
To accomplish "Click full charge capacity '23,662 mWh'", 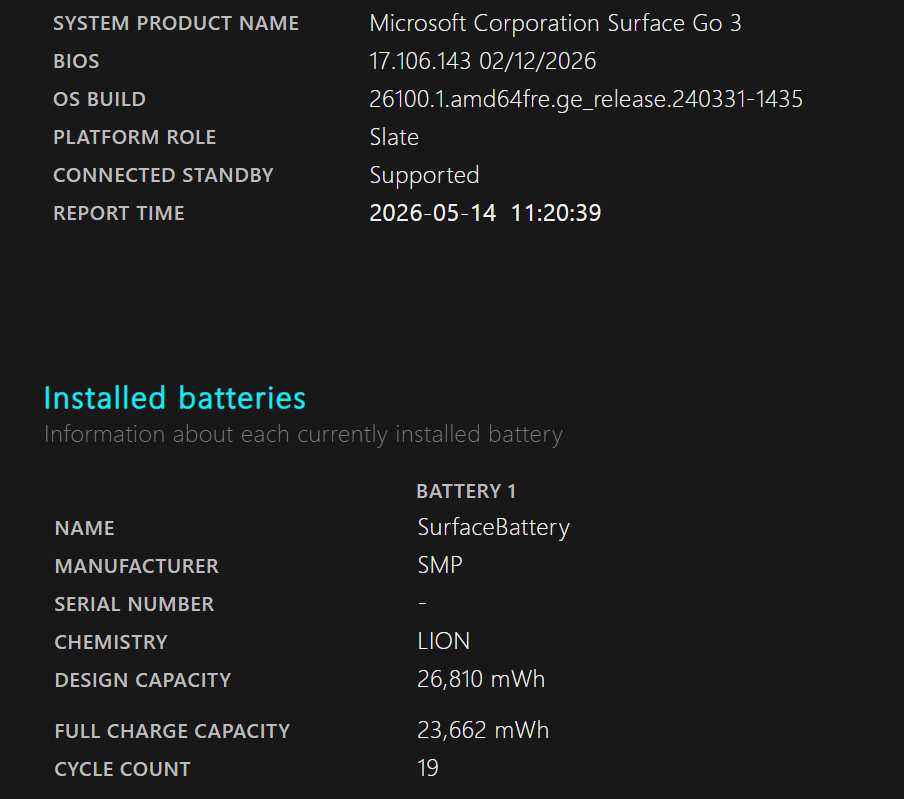I will (483, 730).
